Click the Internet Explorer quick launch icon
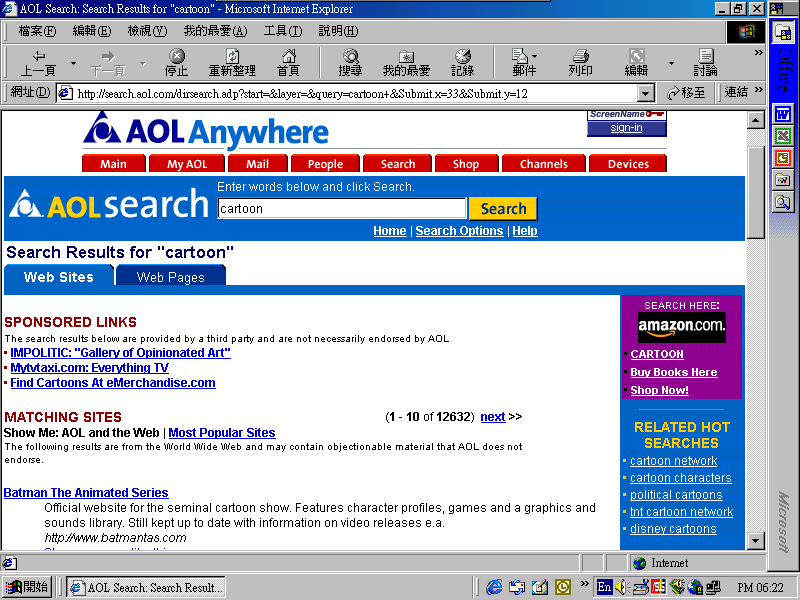The height and width of the screenshot is (600, 800). tap(494, 587)
